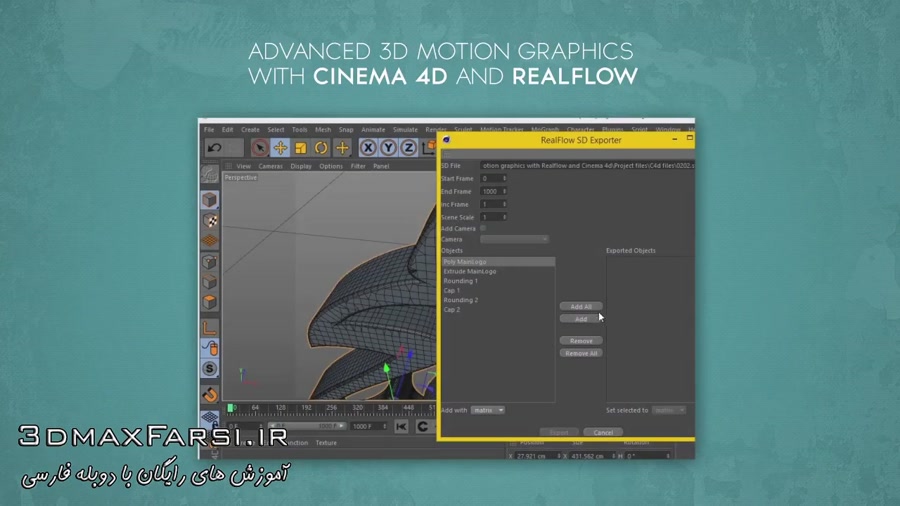Open the Set selected to dropdown
The image size is (900, 506).
tap(669, 410)
